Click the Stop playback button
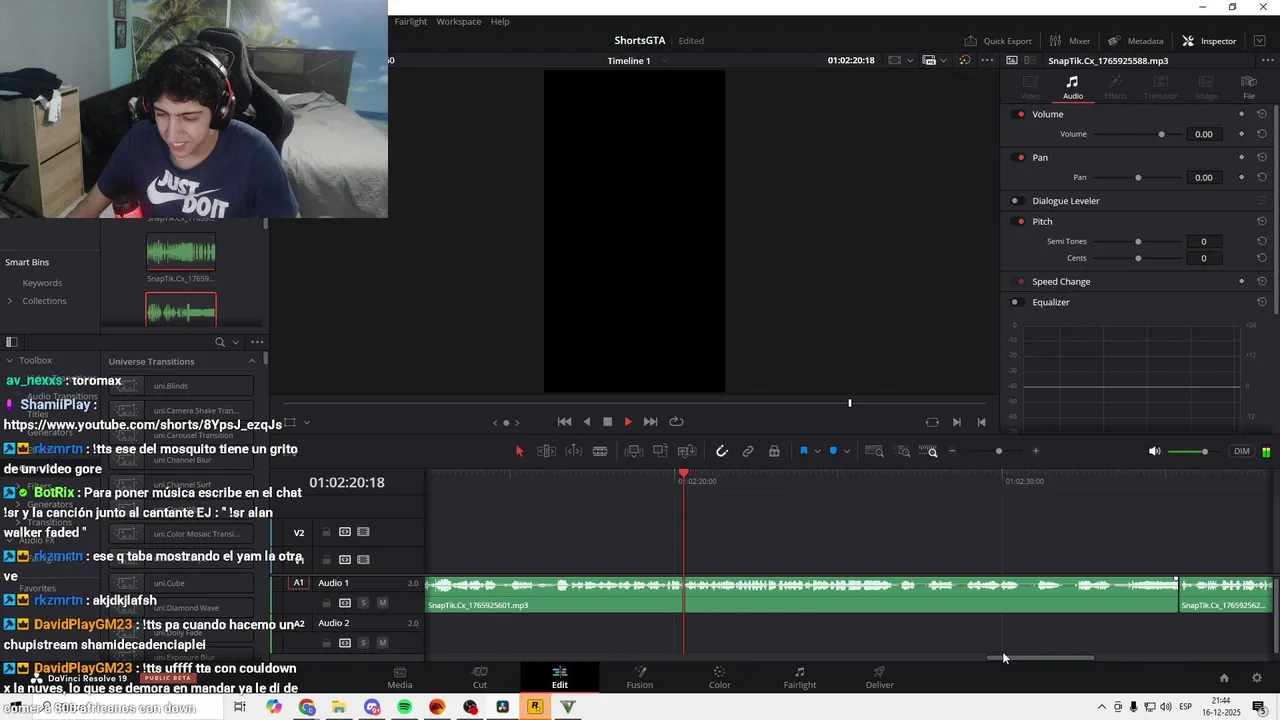 [x=607, y=422]
